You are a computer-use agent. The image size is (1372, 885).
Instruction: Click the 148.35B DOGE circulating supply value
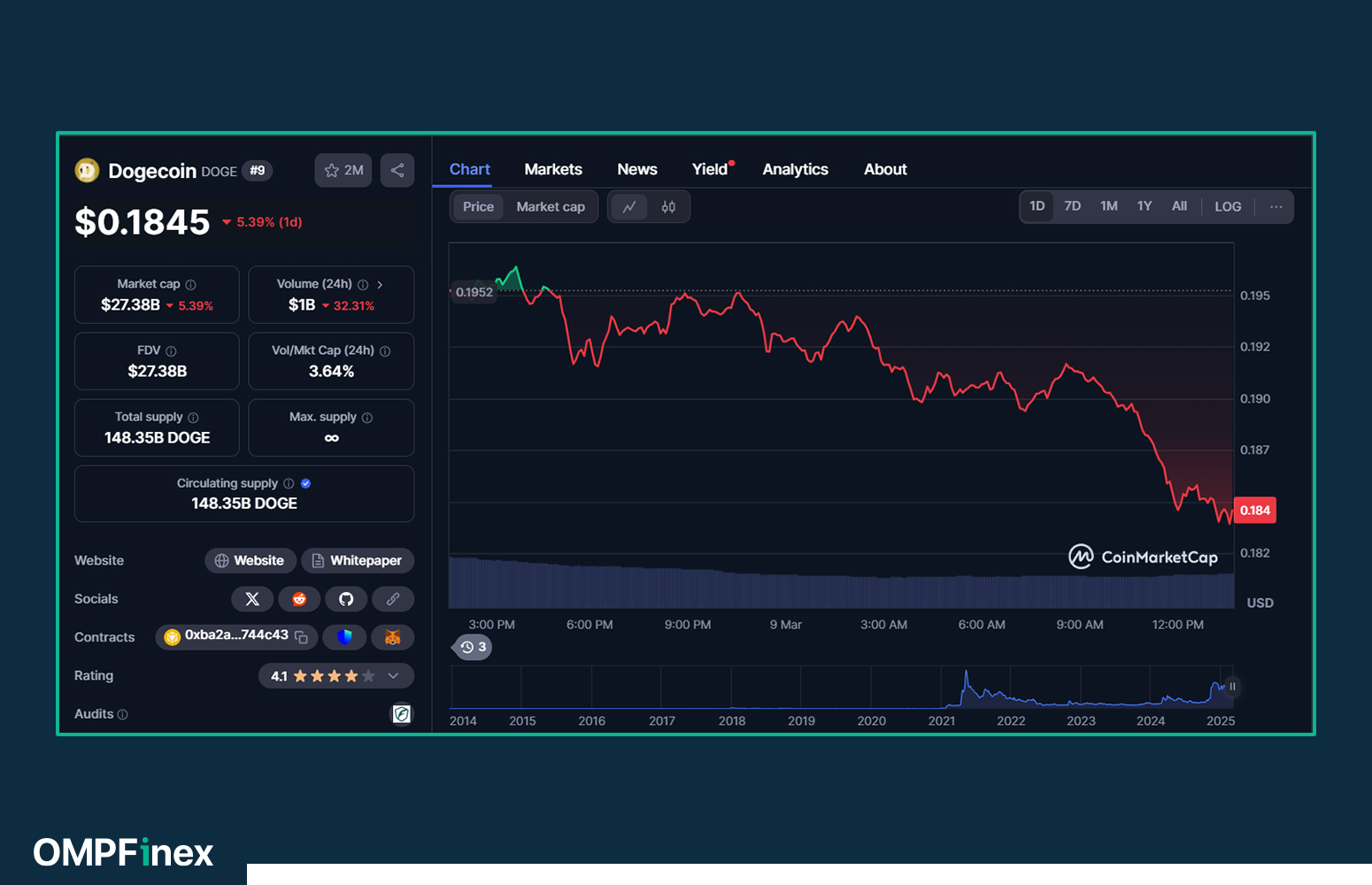coord(244,504)
